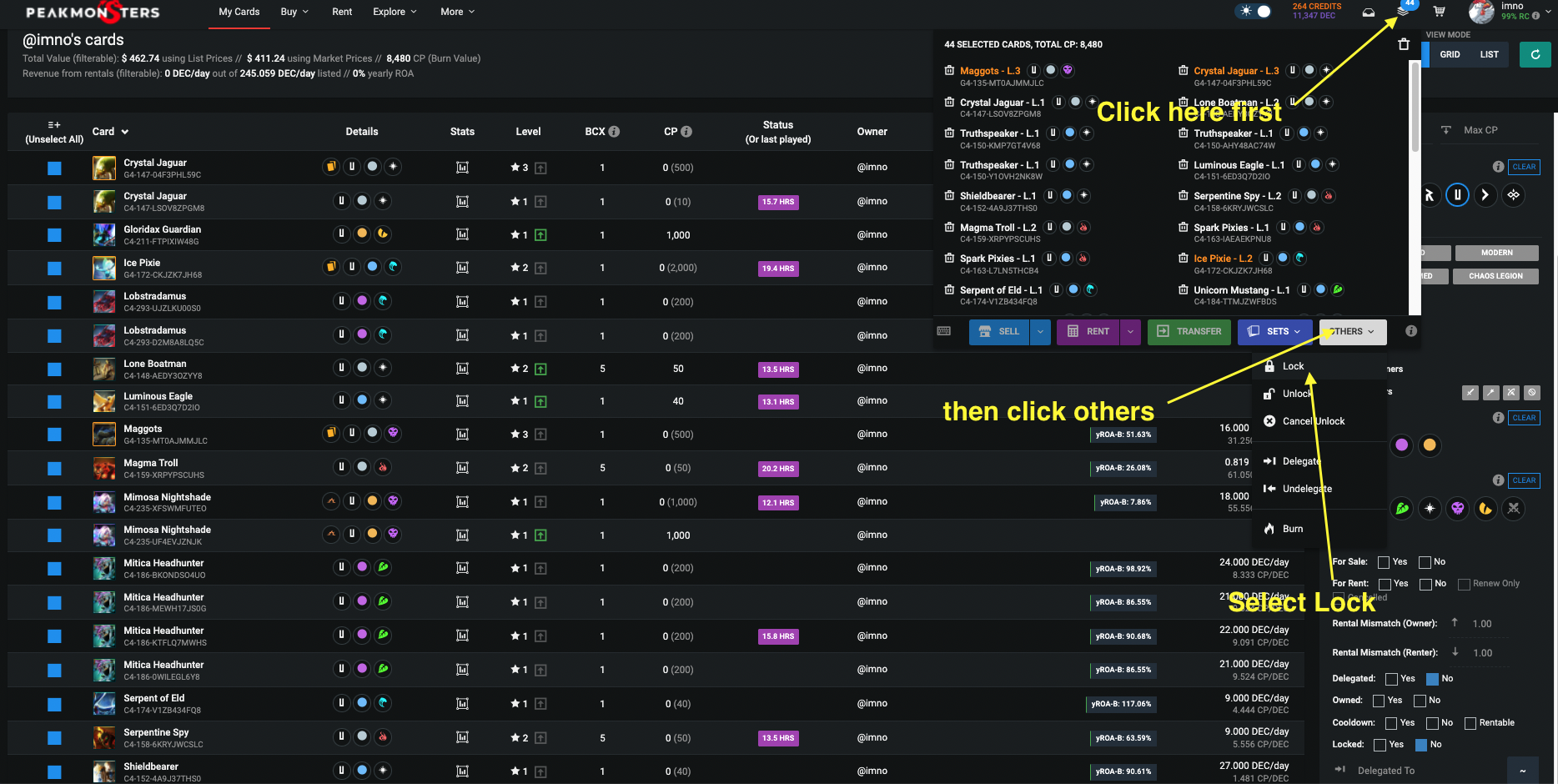Select the life star element filter icon

point(1430,508)
